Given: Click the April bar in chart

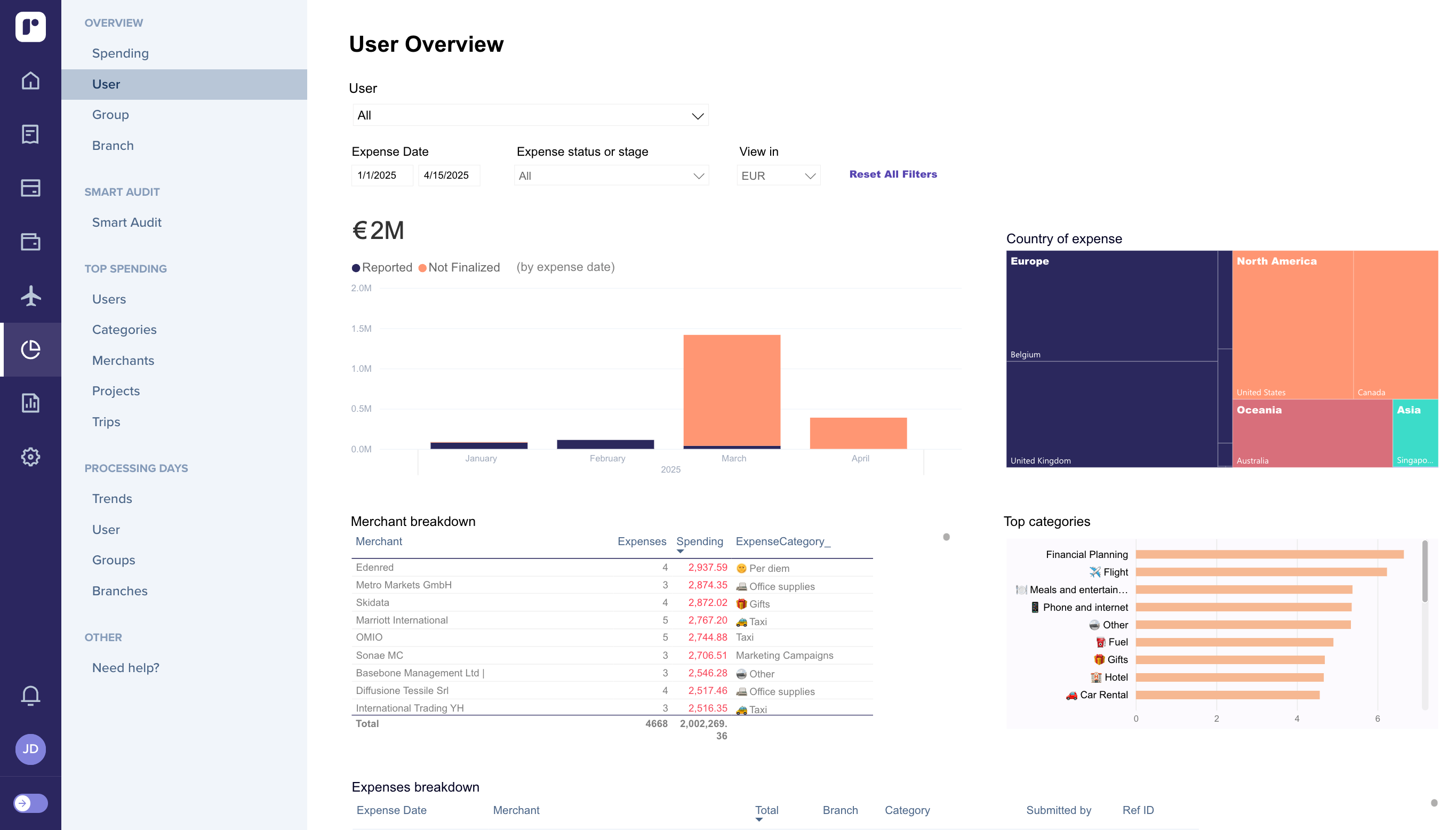Looking at the screenshot, I should [858, 433].
